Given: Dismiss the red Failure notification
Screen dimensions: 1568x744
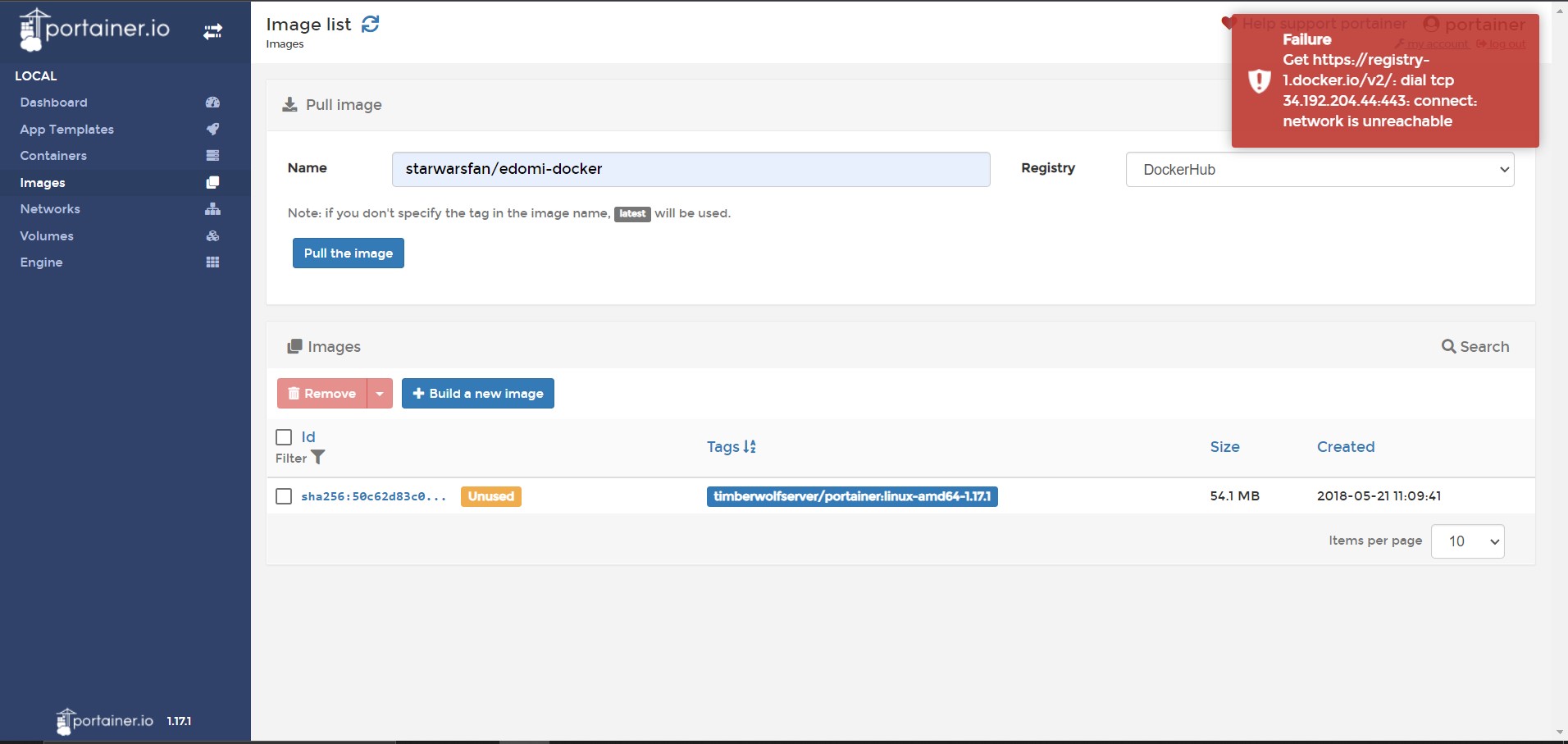Looking at the screenshot, I should [x=1385, y=80].
